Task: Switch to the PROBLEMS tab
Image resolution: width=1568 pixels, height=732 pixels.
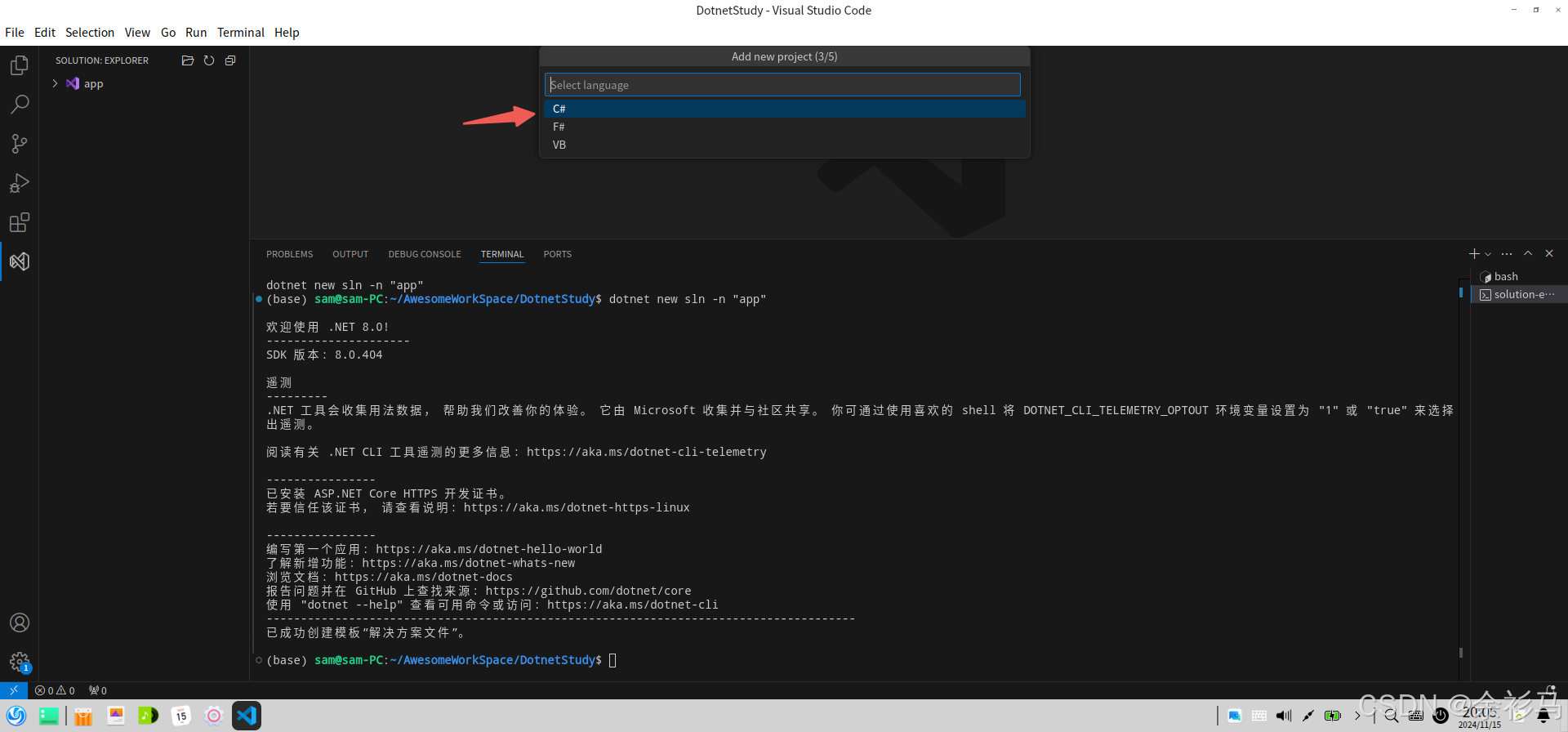Action: (x=289, y=254)
